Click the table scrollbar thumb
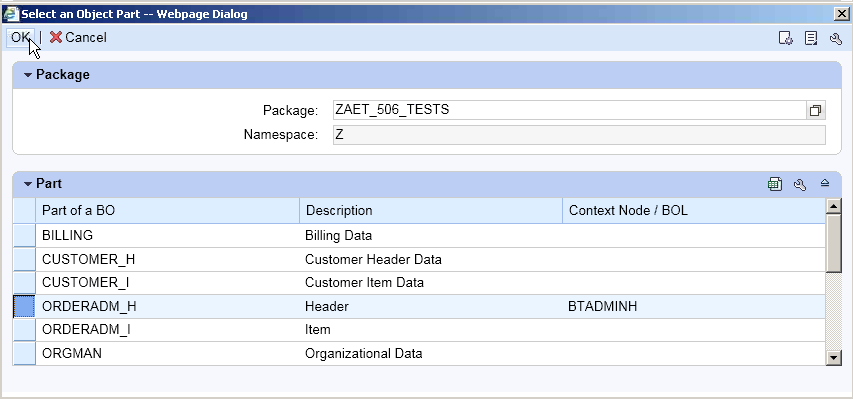 pos(833,243)
